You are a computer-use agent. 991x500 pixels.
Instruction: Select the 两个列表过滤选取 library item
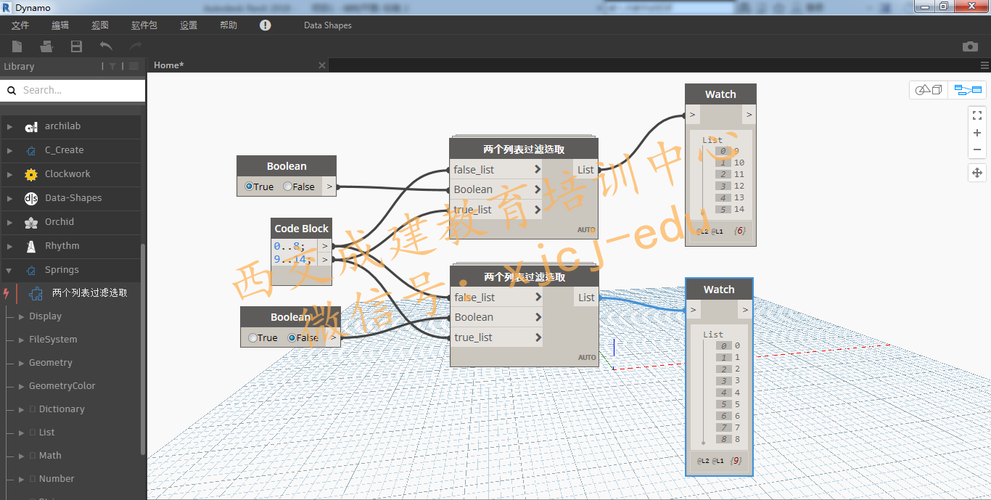click(89, 293)
